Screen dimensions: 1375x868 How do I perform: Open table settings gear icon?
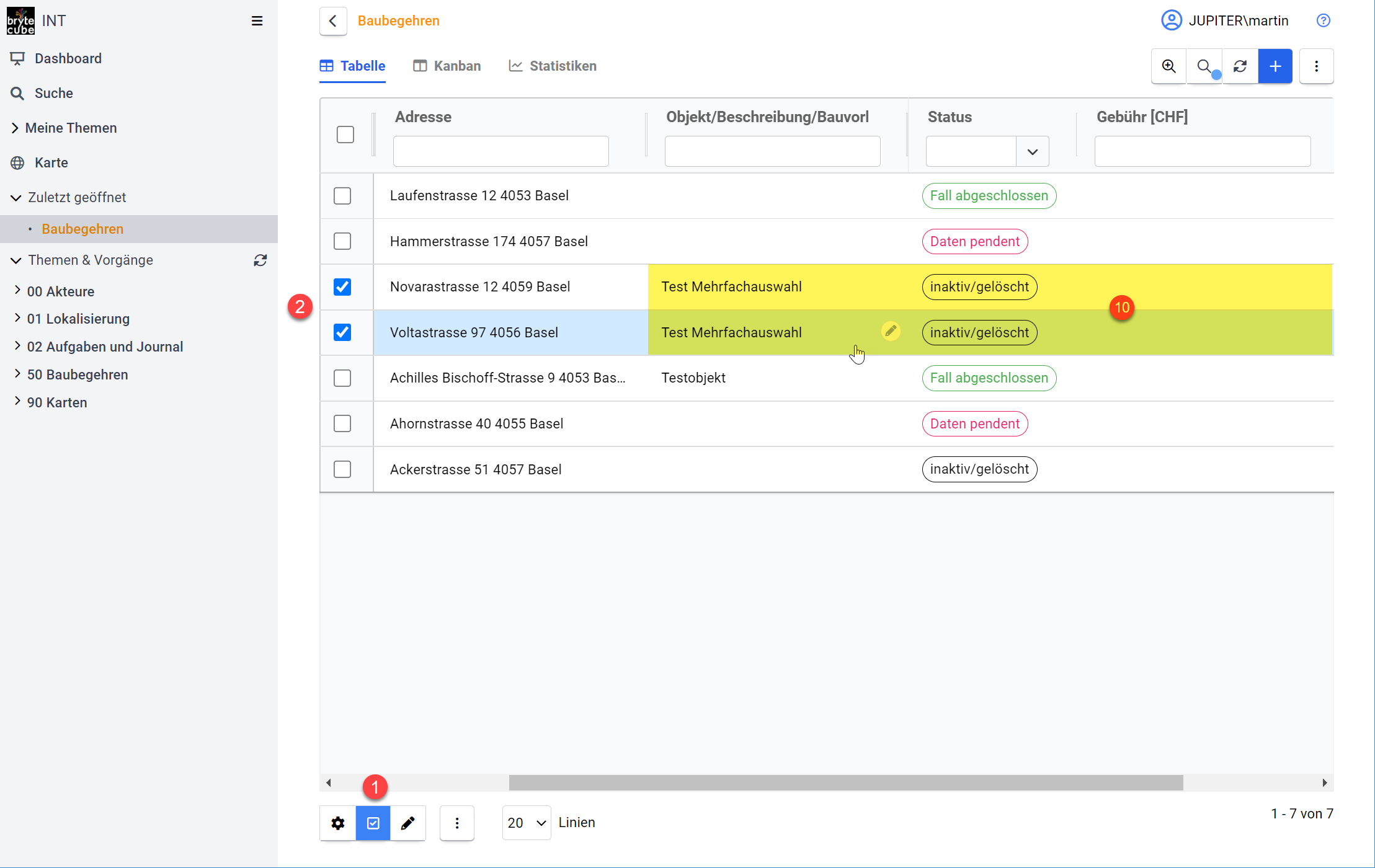click(x=338, y=823)
